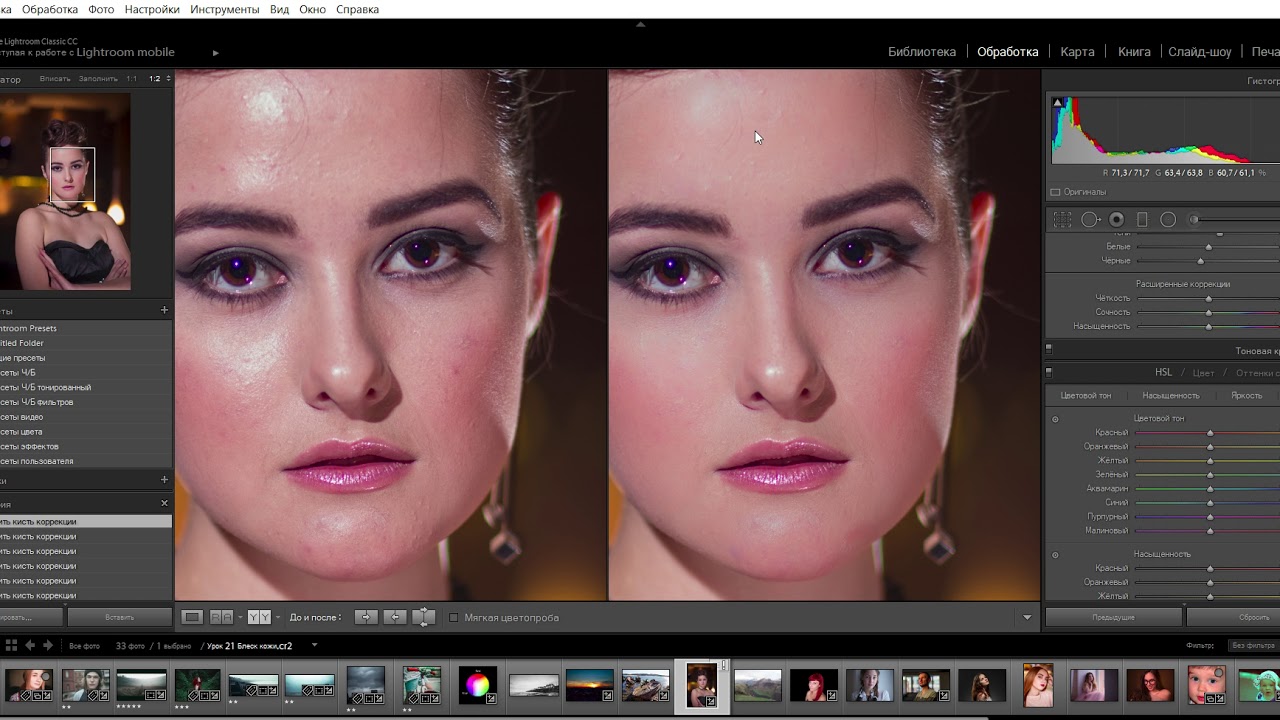Open the navigator zoom level dropdown
Viewport: 1280px width, 720px height.
tap(167, 78)
